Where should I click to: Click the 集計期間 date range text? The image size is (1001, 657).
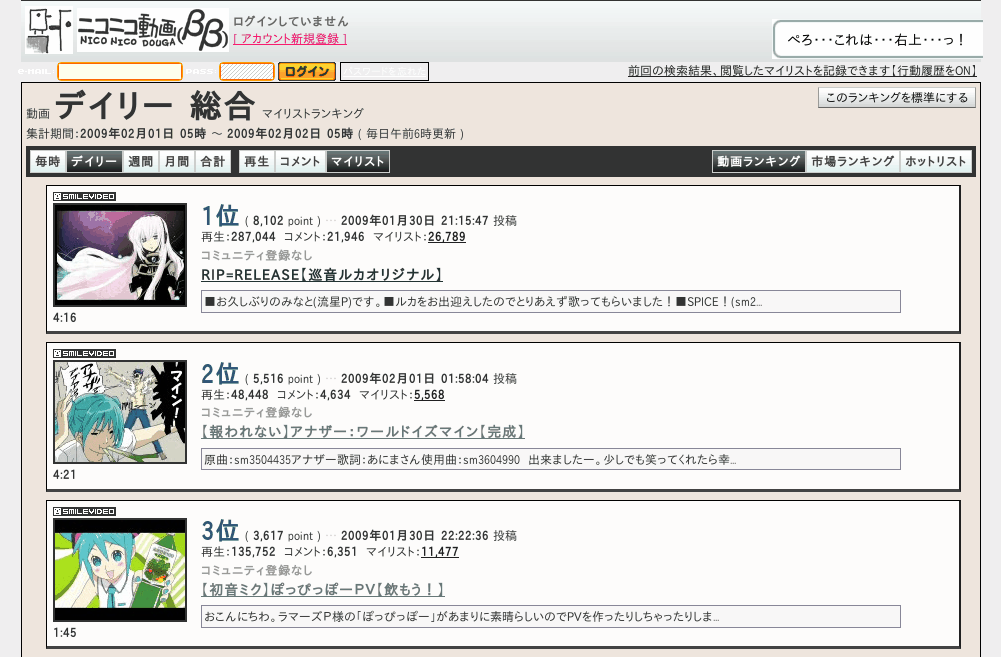245,134
